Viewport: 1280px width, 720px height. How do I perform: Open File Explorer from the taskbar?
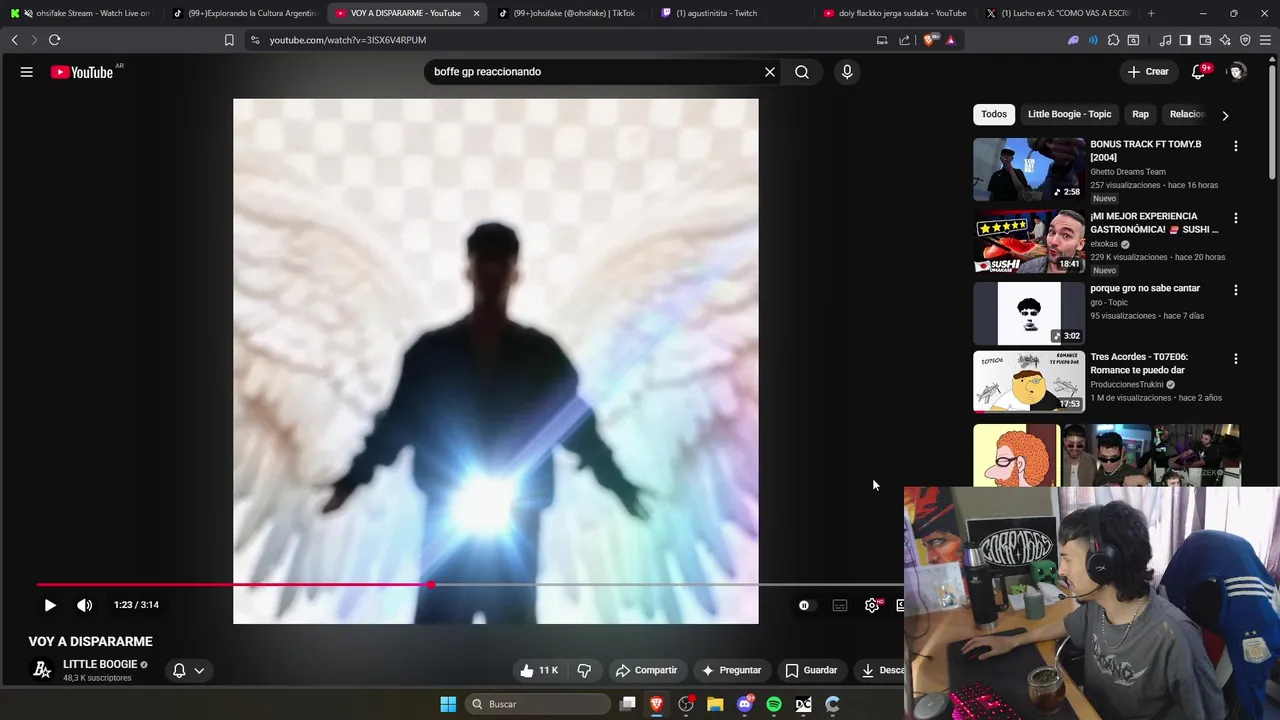715,704
